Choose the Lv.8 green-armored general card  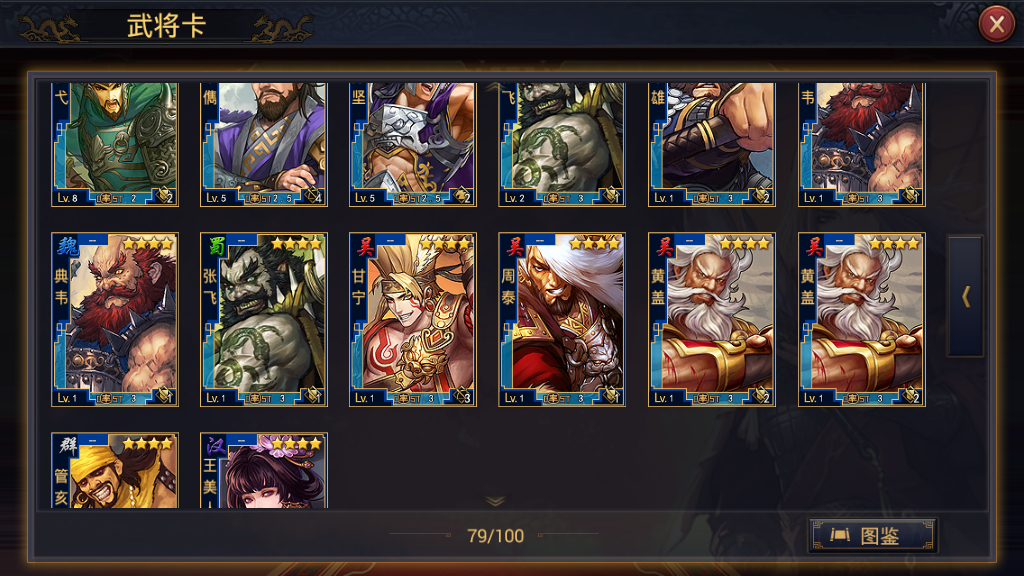114,144
